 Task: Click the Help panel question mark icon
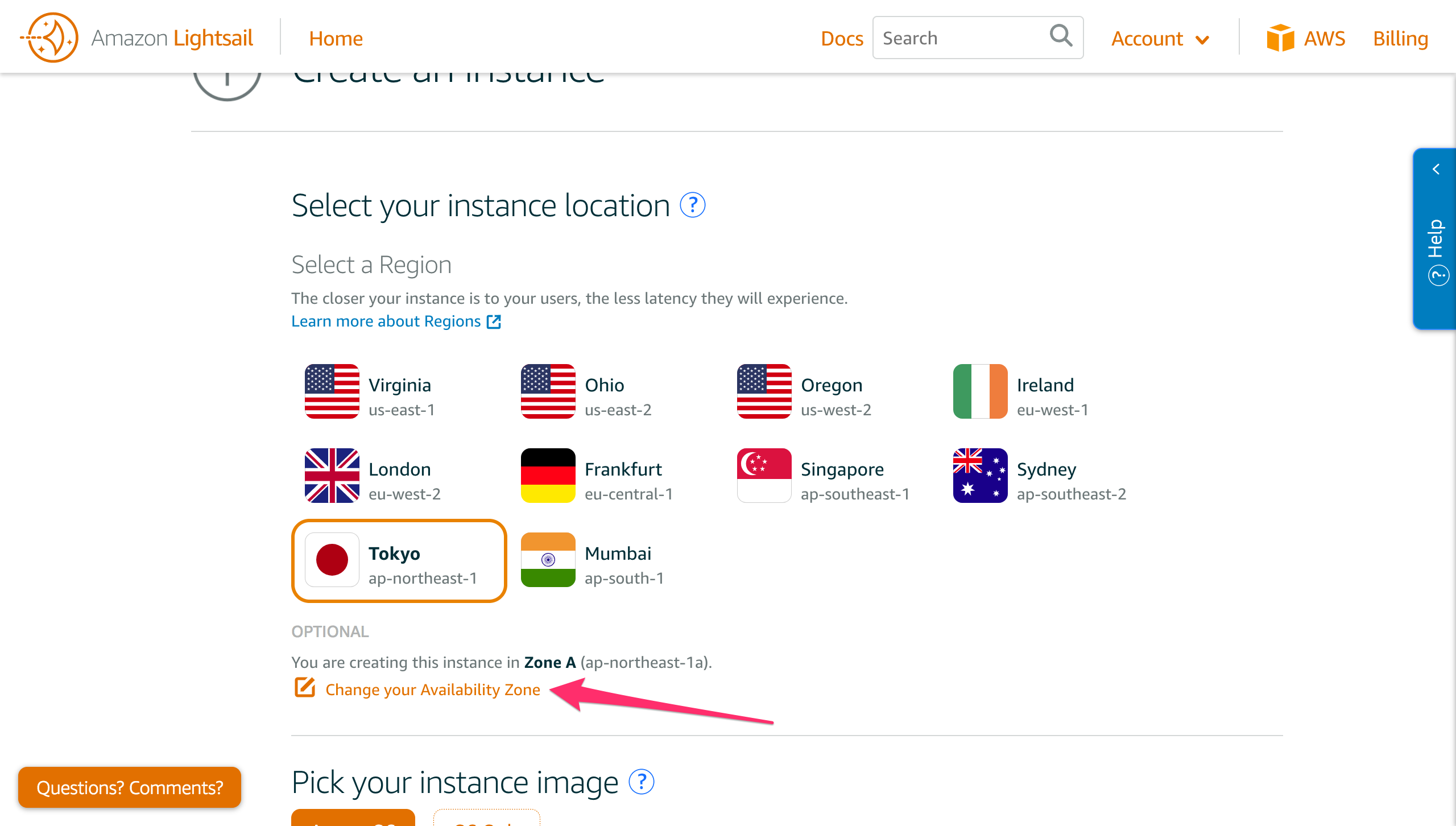click(x=1438, y=276)
